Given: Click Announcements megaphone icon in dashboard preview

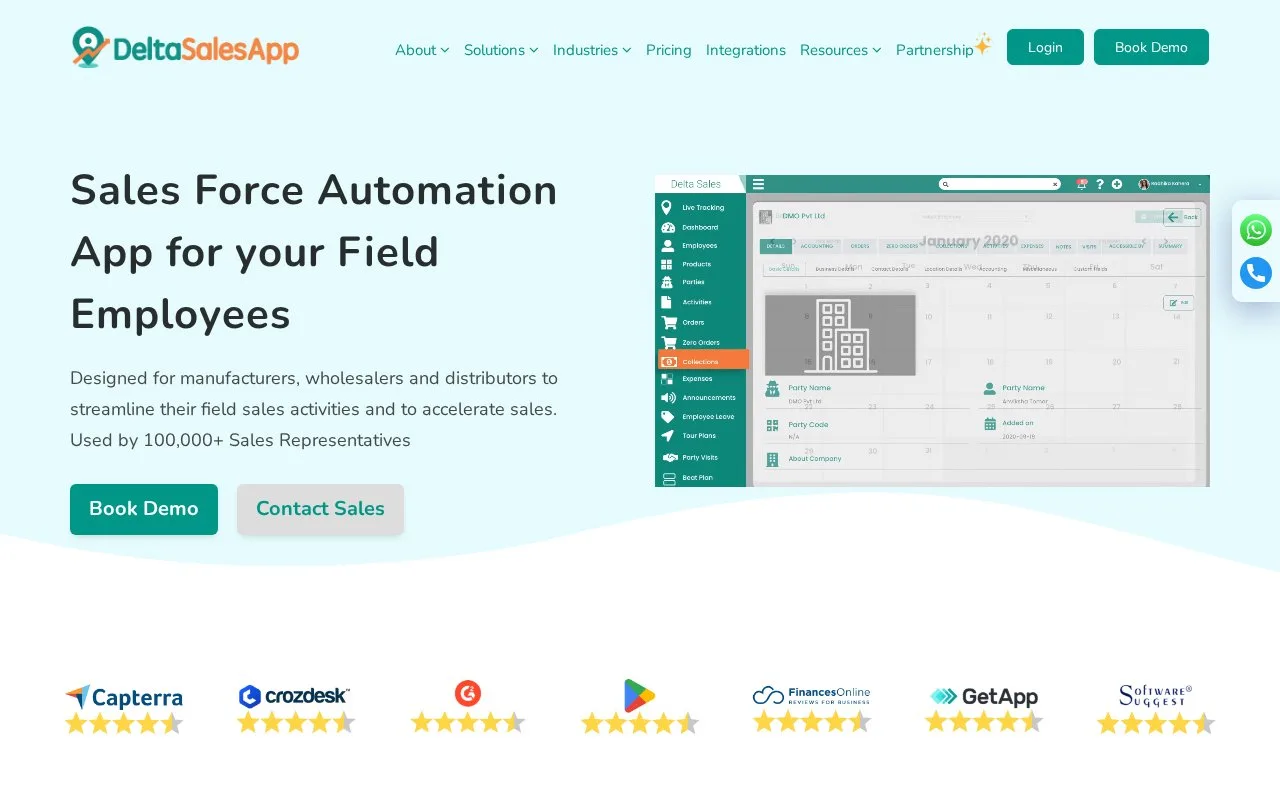Looking at the screenshot, I should [668, 398].
